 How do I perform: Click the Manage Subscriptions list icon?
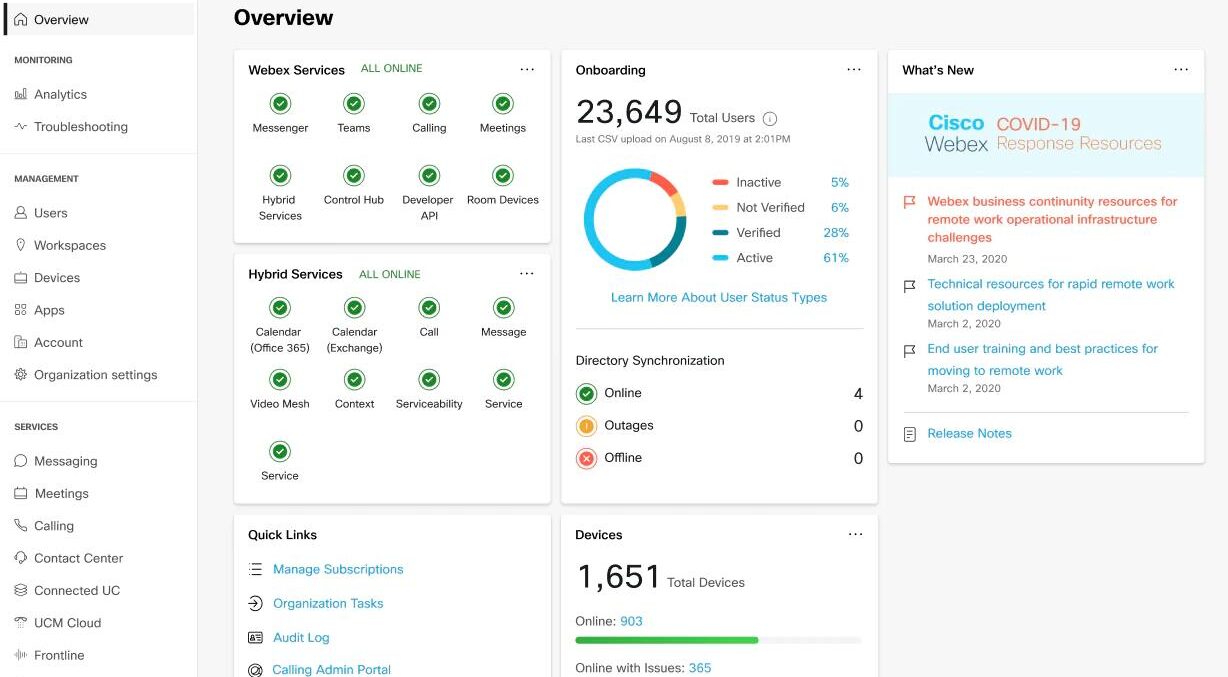pos(255,570)
